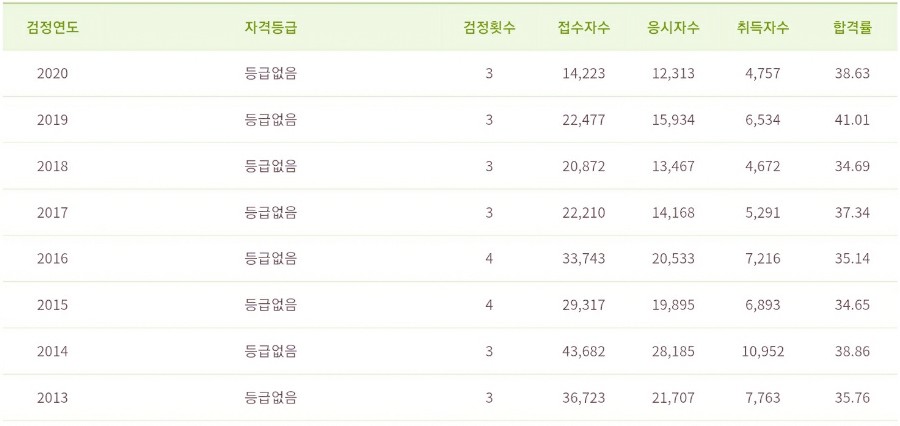Click the 2013 year cell
This screenshot has width=900, height=426.
(x=52, y=398)
